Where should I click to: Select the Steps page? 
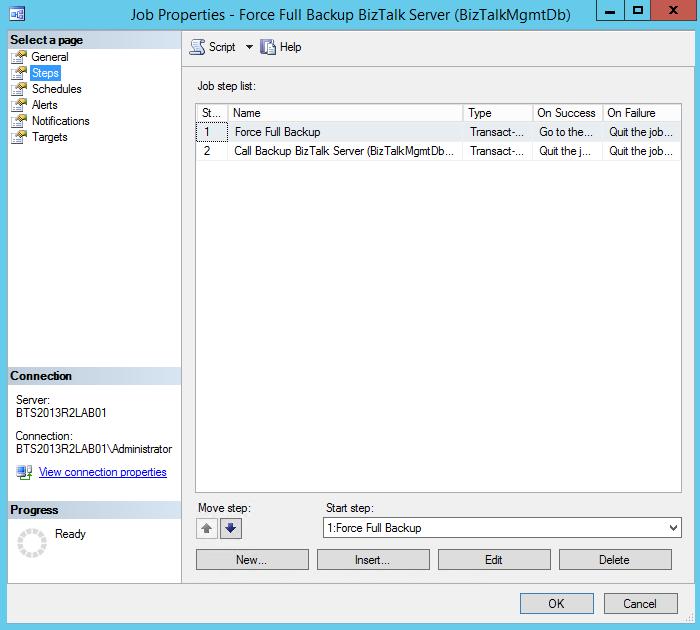coord(45,73)
